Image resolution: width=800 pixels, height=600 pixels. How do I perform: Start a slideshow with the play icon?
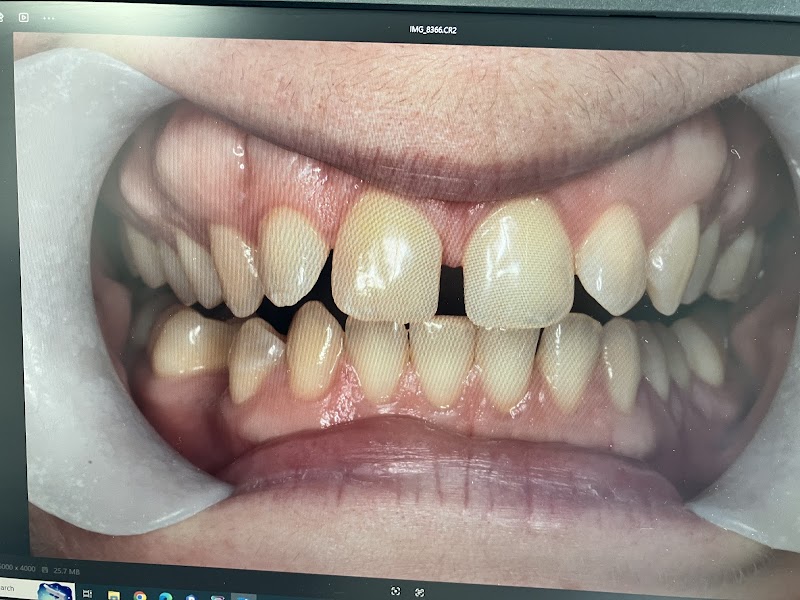click(23, 15)
